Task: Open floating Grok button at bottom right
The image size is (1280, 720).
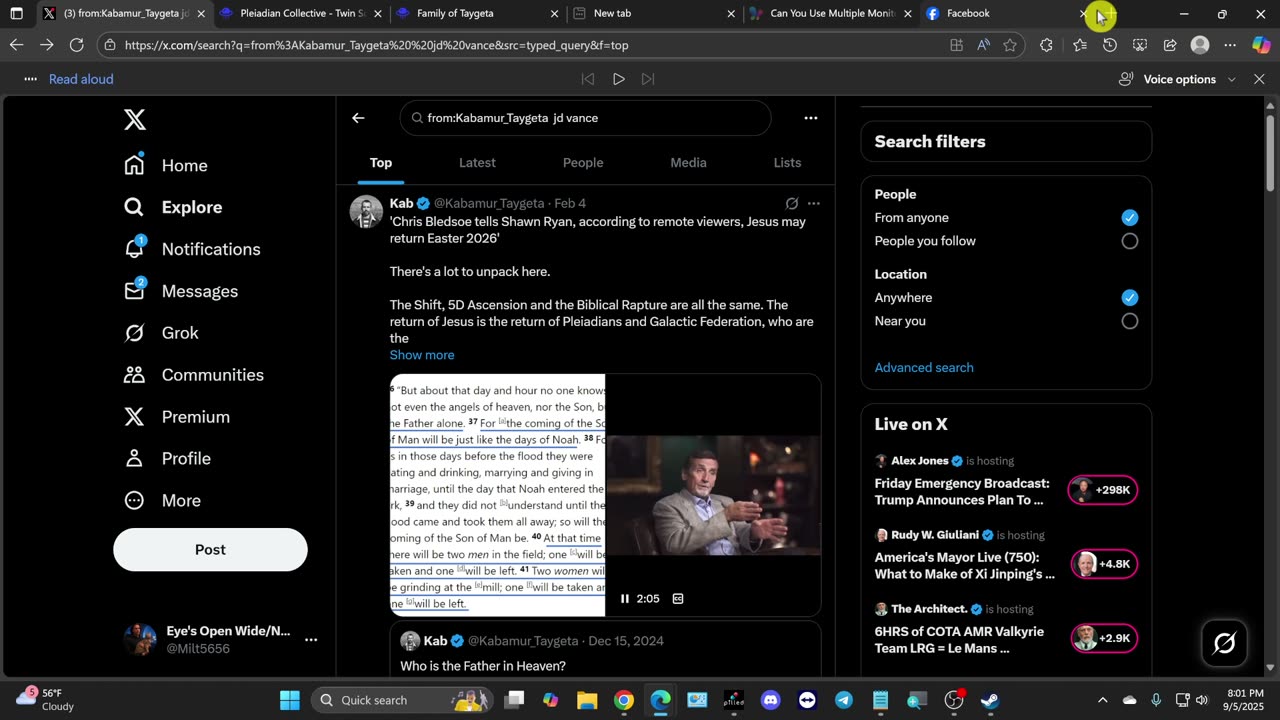Action: [x=1224, y=643]
